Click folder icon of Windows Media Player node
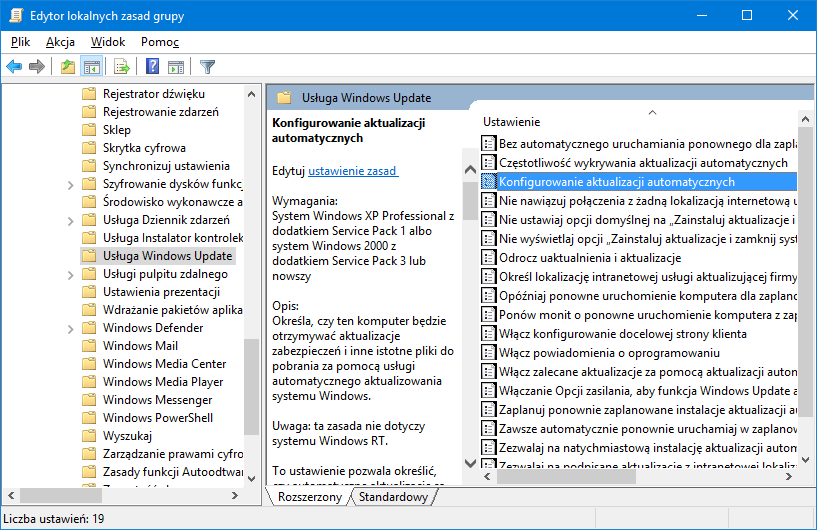This screenshot has width=817, height=530. pyautogui.click(x=89, y=381)
